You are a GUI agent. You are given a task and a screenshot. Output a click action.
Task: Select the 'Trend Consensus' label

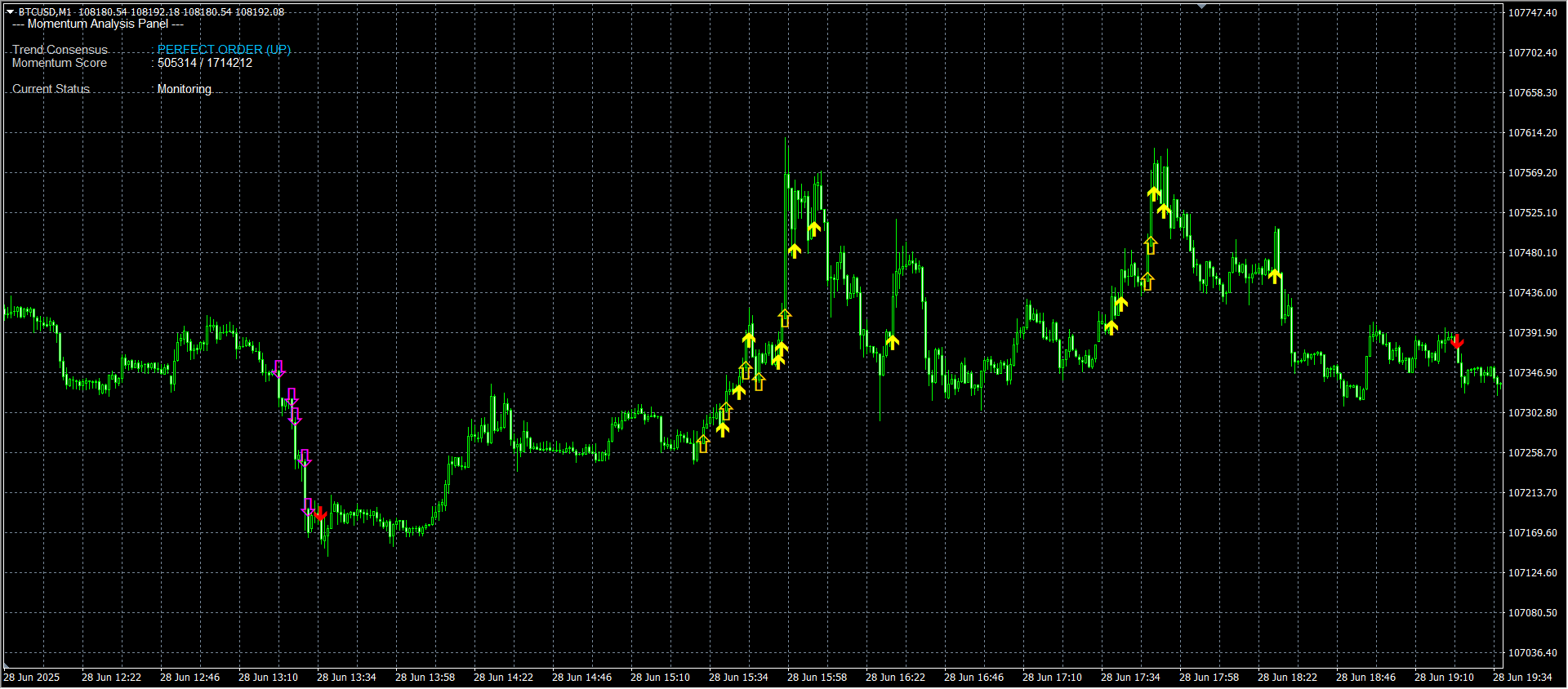tap(60, 50)
